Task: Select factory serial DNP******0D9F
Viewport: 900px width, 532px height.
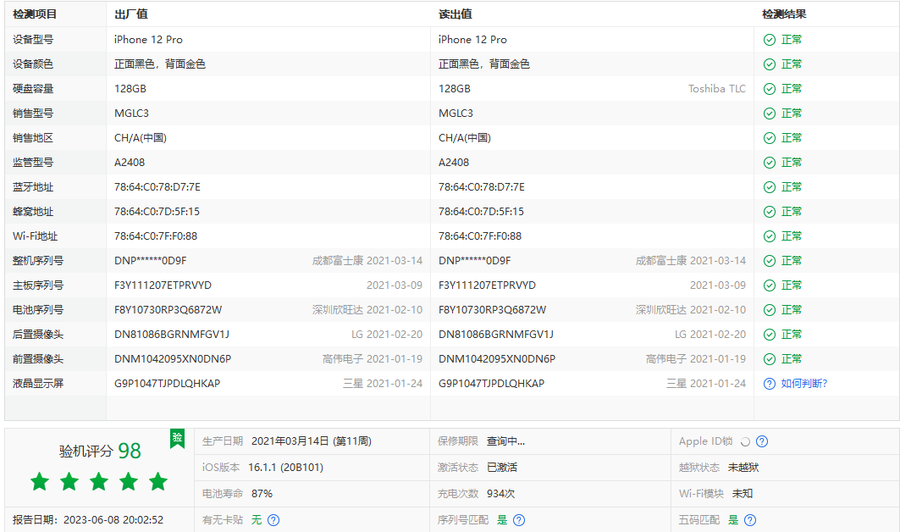Action: coord(150,261)
